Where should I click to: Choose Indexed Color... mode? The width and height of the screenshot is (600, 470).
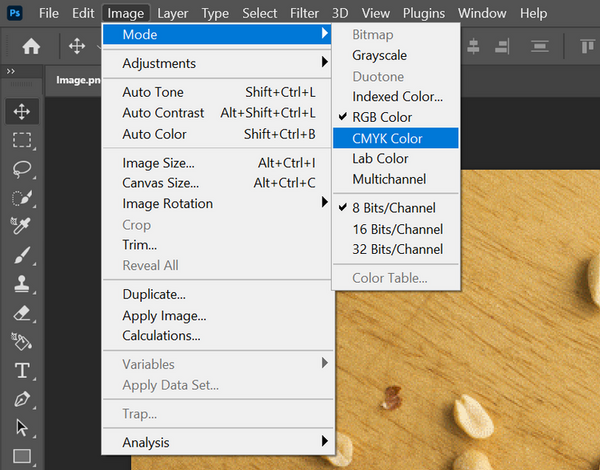[x=396, y=97]
